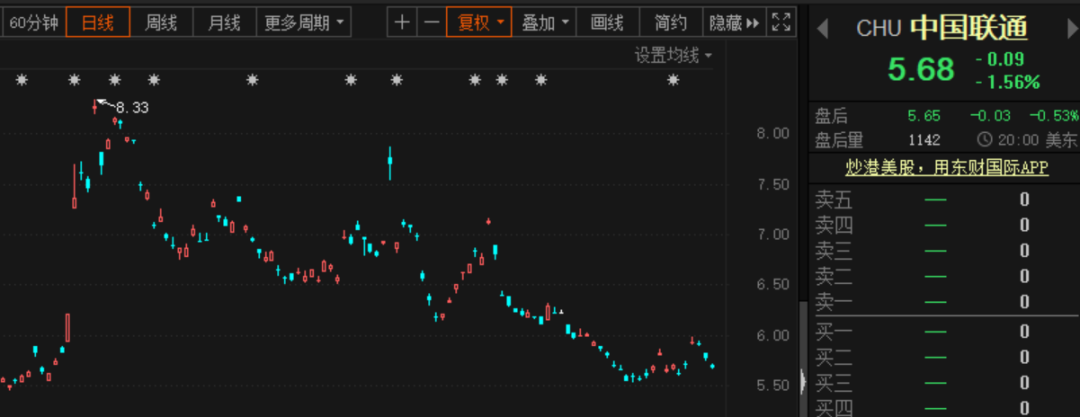Switch to the 周线 weekly chart
Screen dimensions: 1080x417
[161, 23]
